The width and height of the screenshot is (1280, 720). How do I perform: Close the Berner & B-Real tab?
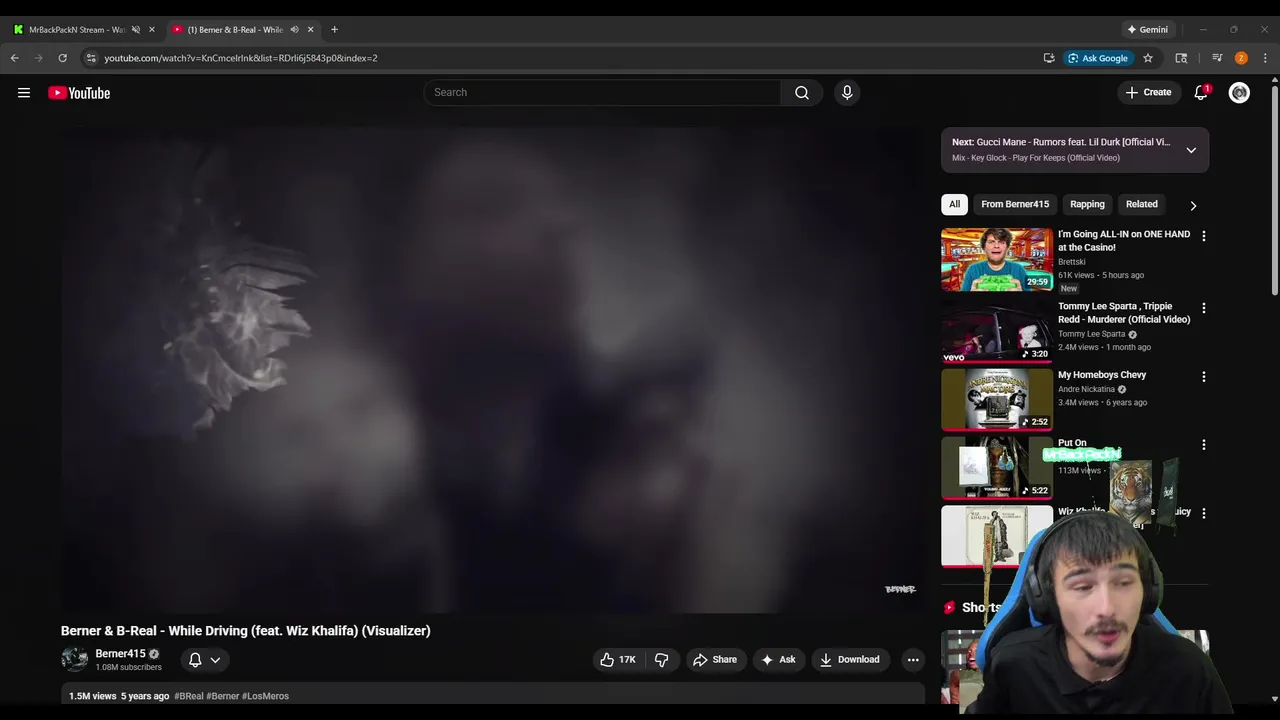coord(310,29)
